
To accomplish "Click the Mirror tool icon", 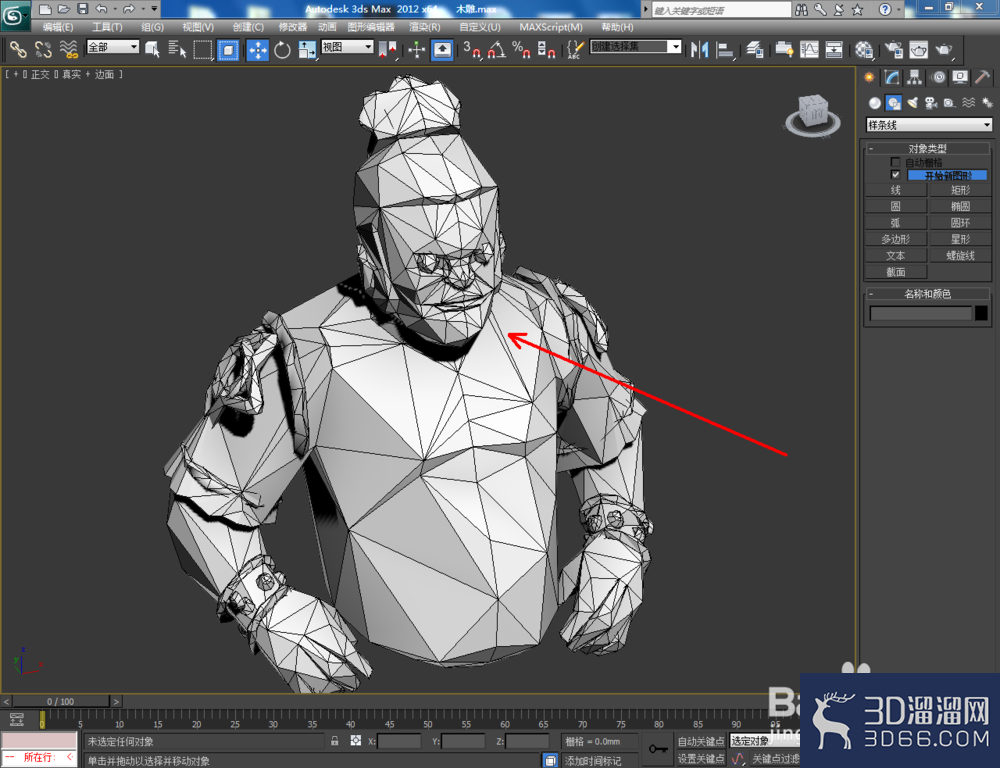I will (700, 49).
